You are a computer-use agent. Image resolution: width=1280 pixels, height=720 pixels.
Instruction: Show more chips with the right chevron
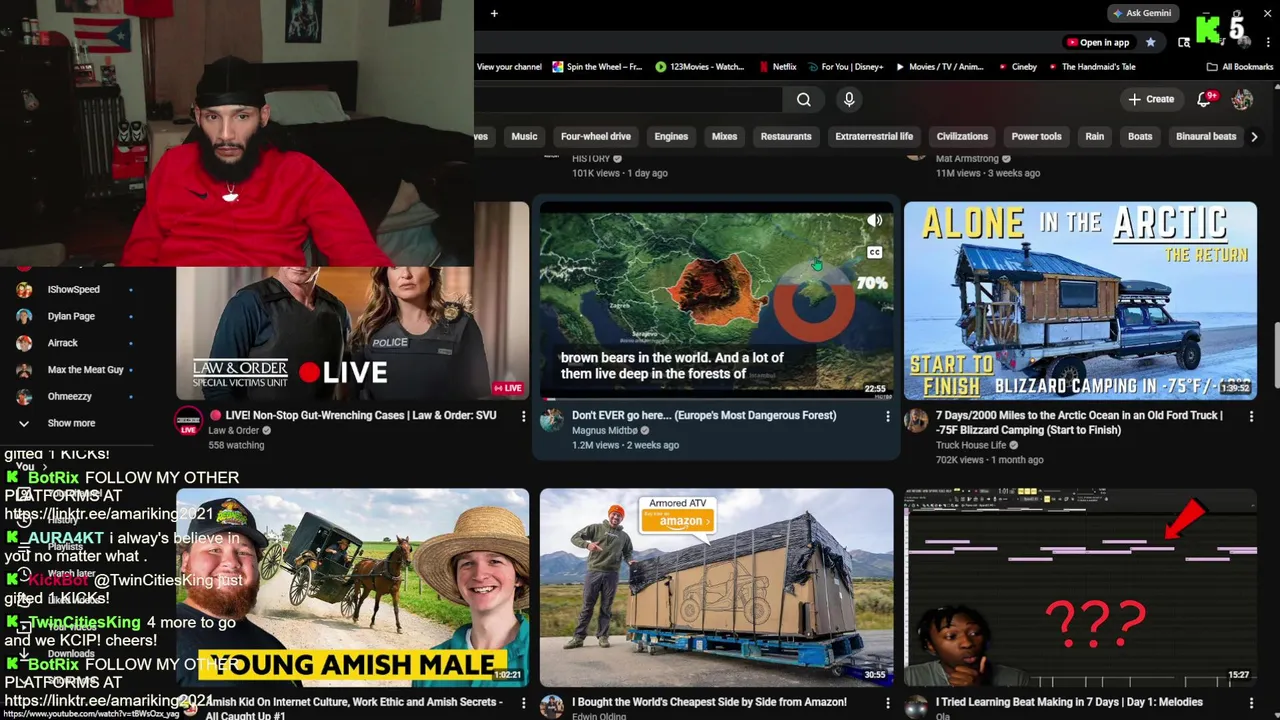pos(1254,136)
